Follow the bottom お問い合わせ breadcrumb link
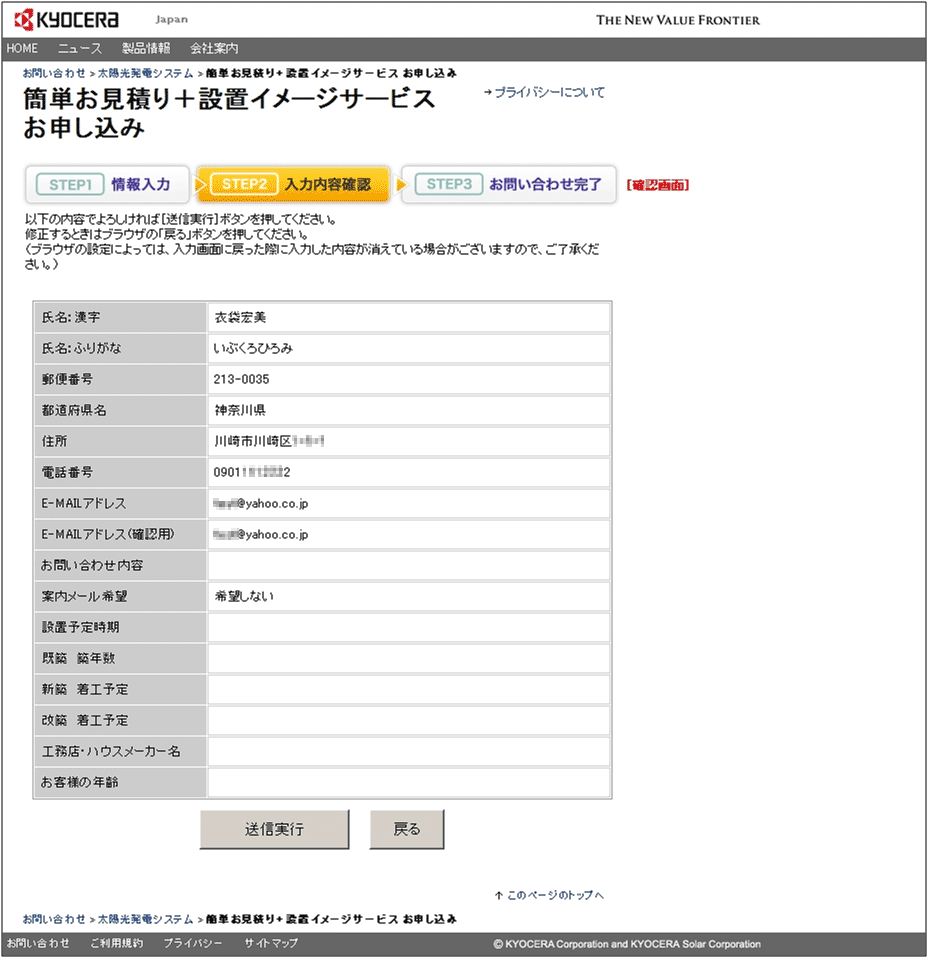 pyautogui.click(x=54, y=919)
